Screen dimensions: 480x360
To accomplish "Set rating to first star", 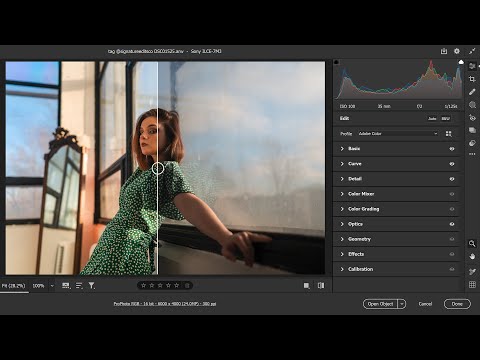I will [x=144, y=285].
